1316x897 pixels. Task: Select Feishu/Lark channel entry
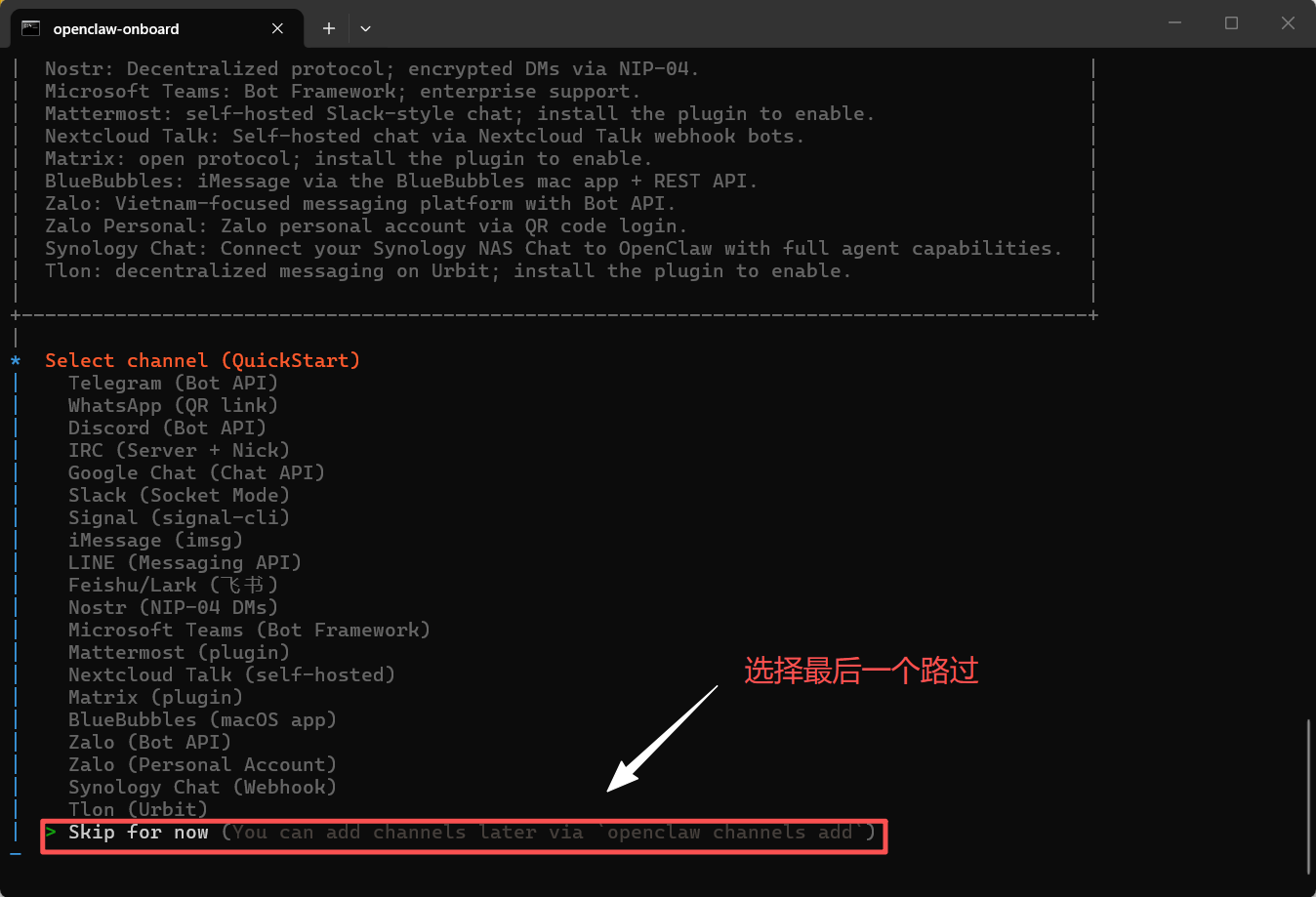pos(173,585)
